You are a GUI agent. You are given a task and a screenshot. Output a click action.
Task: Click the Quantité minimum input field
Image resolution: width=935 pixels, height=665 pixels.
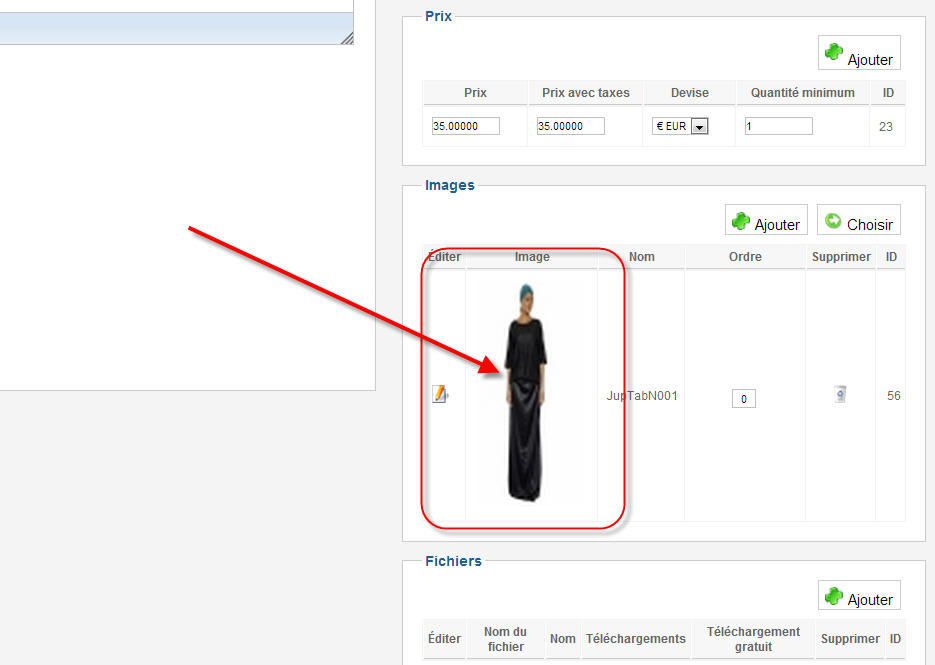point(779,126)
